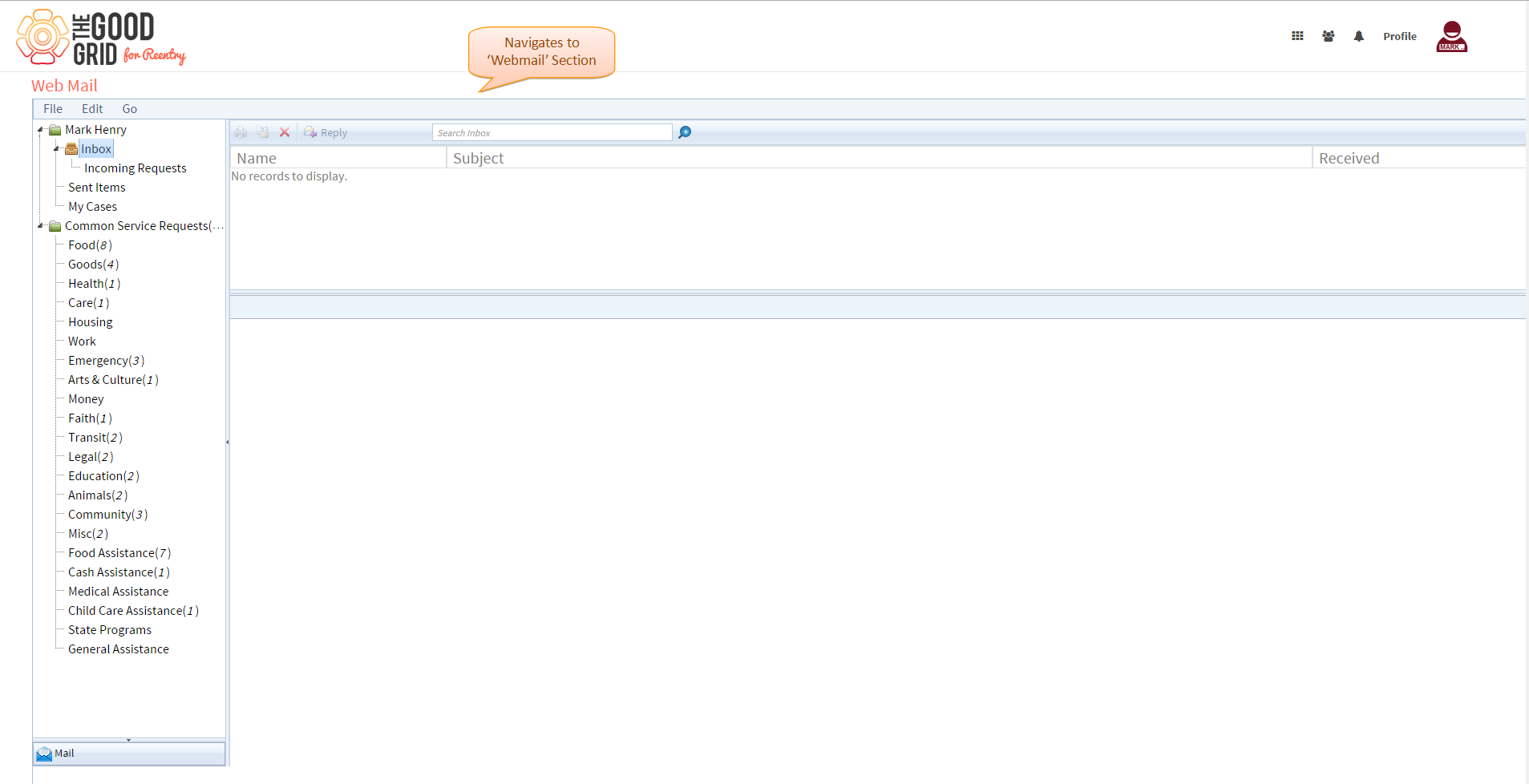Open the Money category
1529x784 pixels.
[x=87, y=399]
